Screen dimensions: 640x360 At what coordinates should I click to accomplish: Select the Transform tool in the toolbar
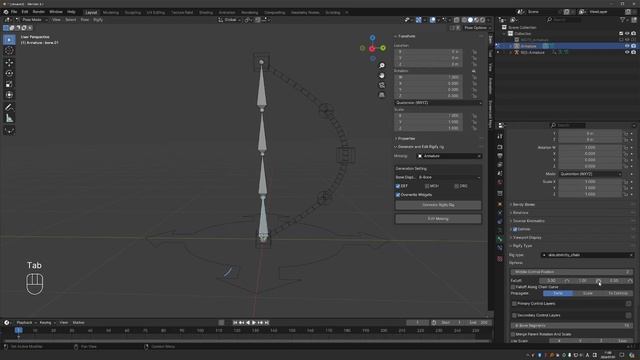tap(9, 95)
